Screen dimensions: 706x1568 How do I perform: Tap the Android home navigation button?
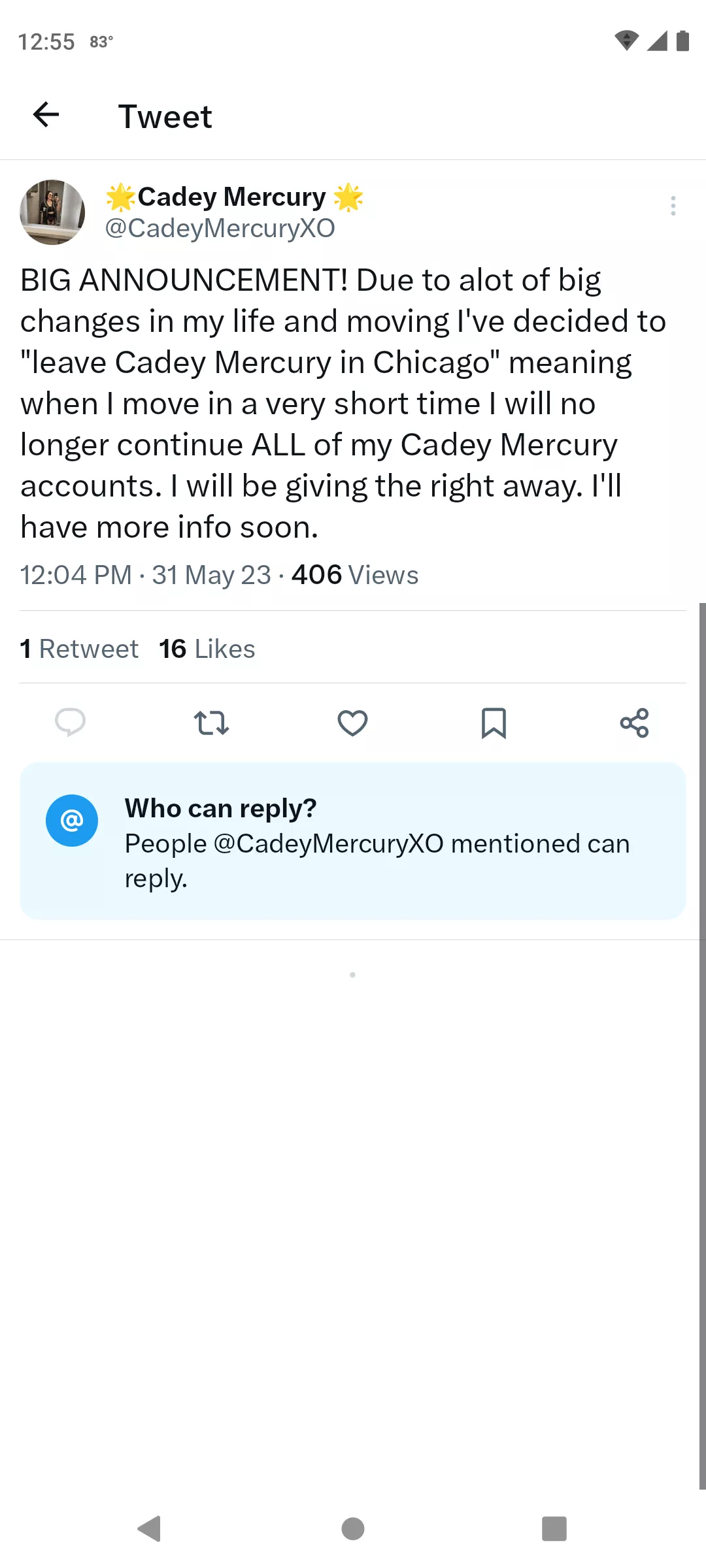[x=352, y=1528]
